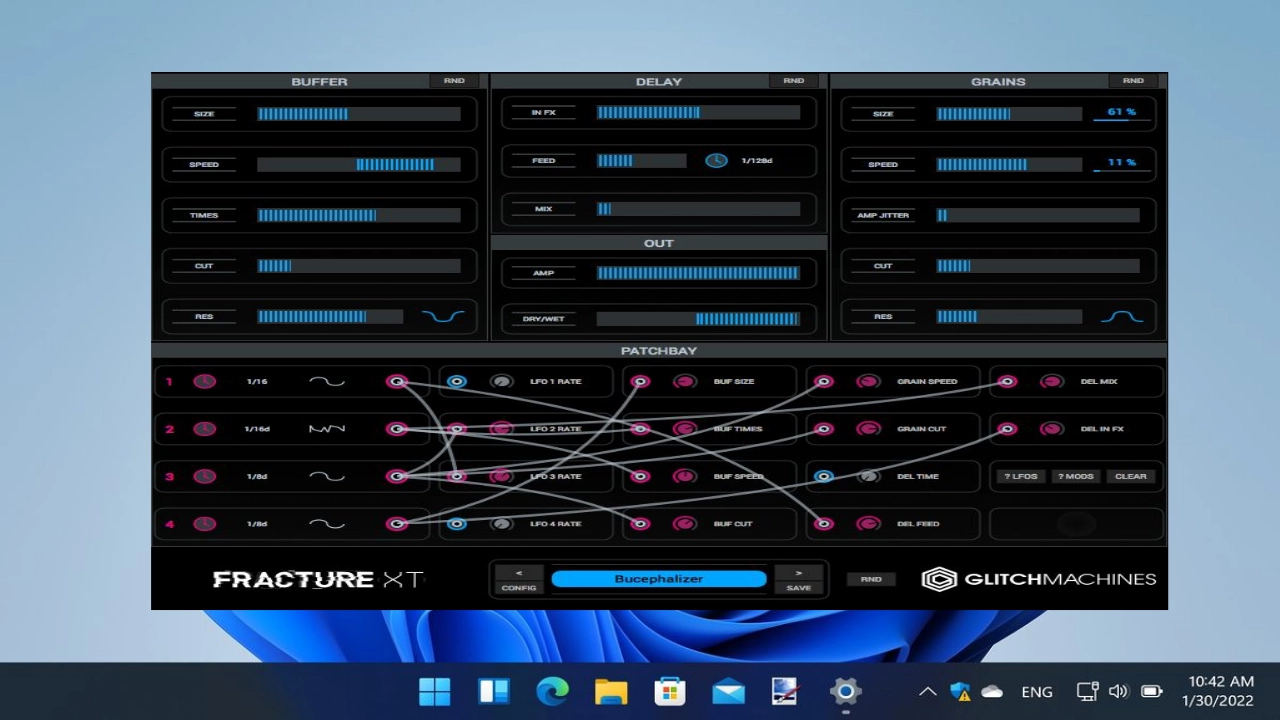Randomize the GRAINS section with RND
Image resolution: width=1280 pixels, height=720 pixels.
pyautogui.click(x=1133, y=81)
